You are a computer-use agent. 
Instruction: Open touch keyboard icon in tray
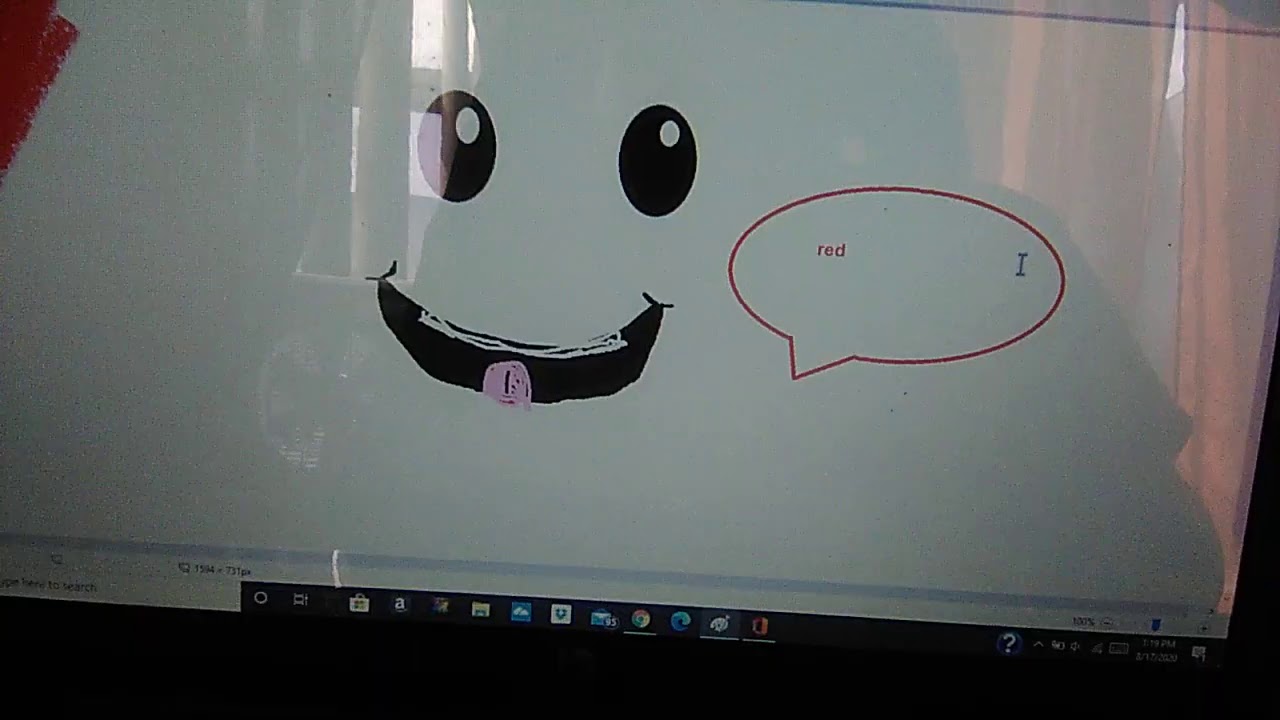[x=1119, y=649]
